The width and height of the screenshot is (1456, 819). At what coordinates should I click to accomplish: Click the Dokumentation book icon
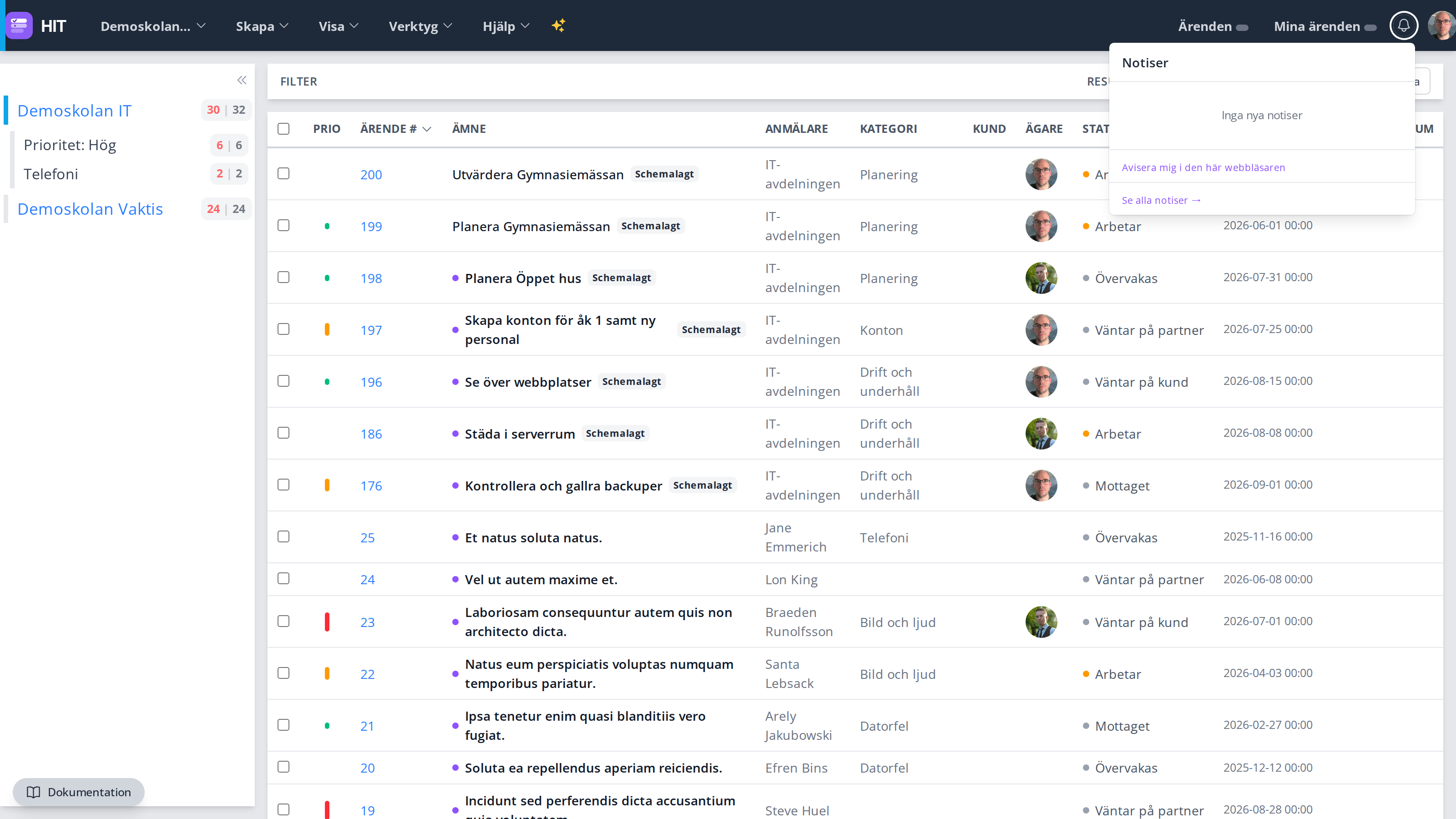(x=33, y=792)
